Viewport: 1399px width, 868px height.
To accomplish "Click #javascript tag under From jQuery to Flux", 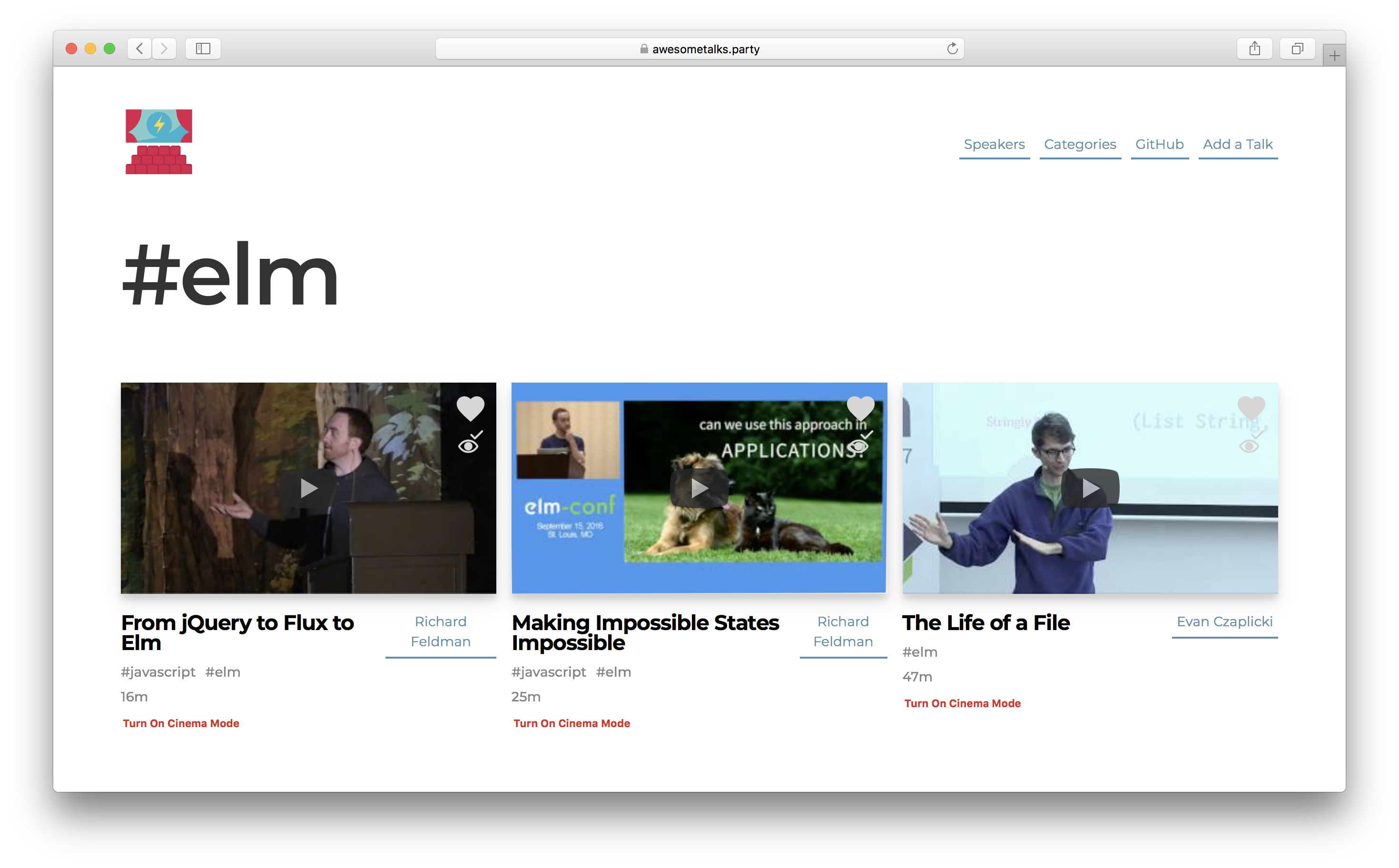I will (158, 671).
